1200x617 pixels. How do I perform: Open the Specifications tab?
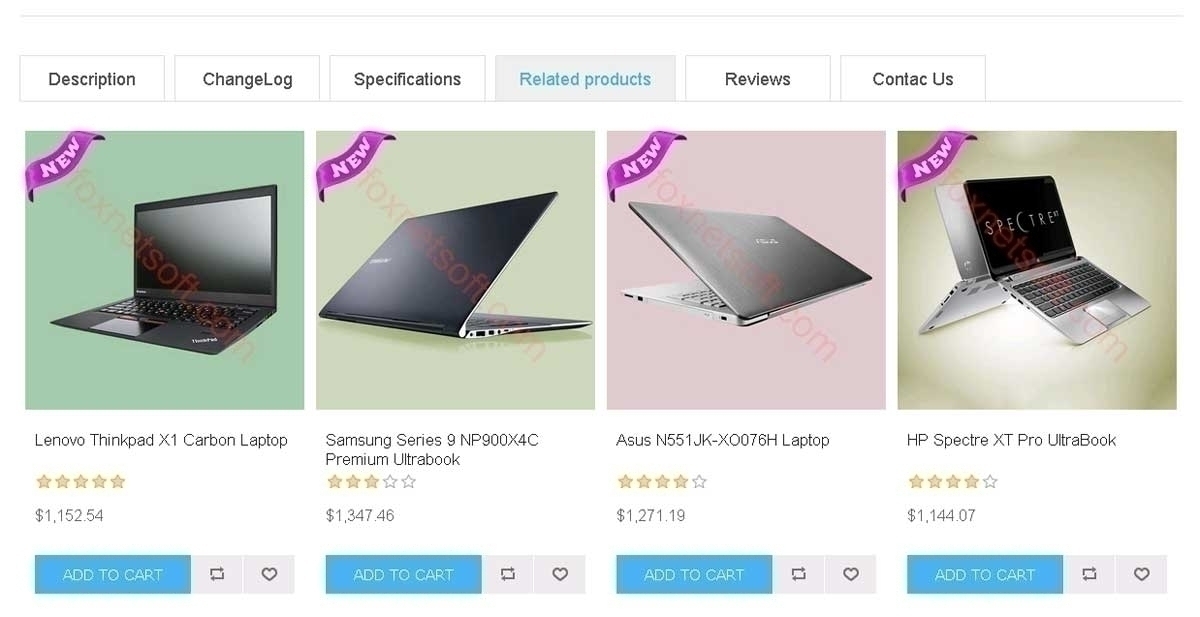click(407, 78)
